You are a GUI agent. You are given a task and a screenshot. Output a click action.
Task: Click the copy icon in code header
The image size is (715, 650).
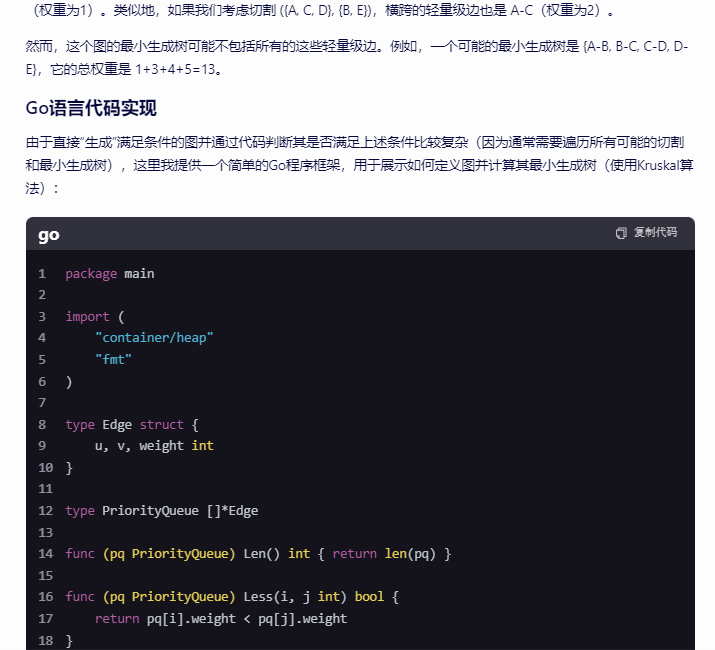[621, 233]
